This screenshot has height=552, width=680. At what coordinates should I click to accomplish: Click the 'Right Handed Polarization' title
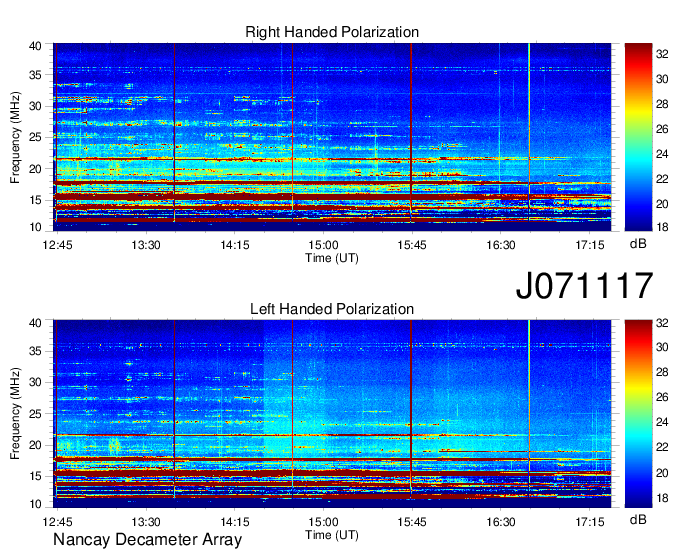tap(332, 32)
